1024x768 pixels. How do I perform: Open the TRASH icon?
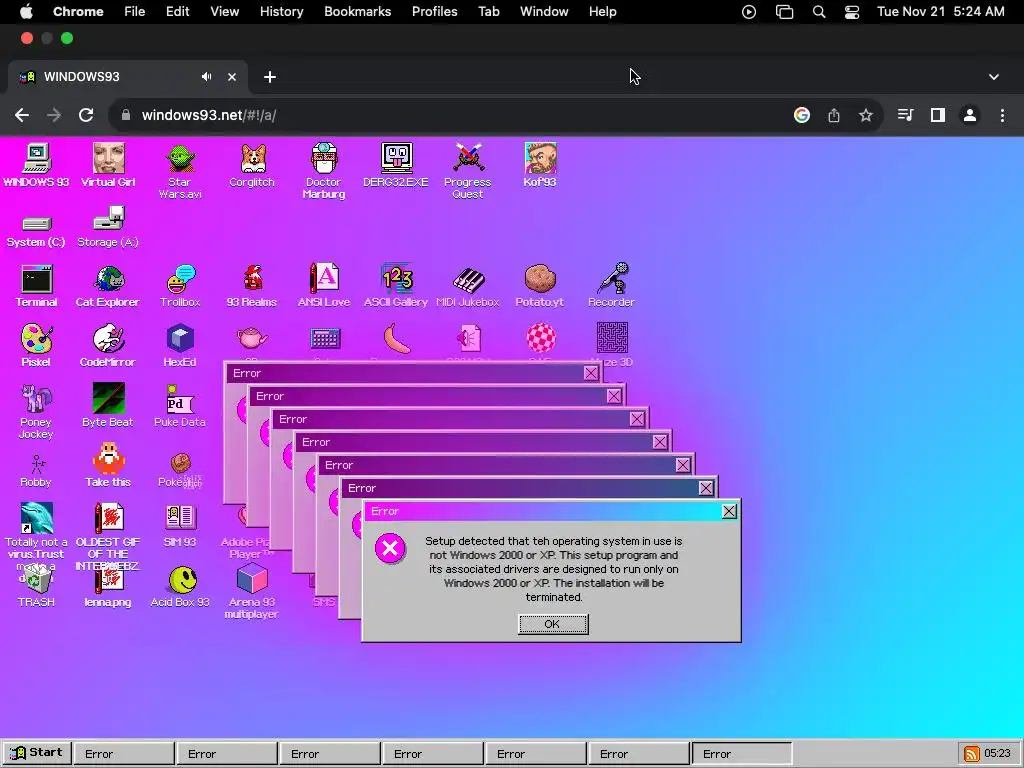coord(36,586)
